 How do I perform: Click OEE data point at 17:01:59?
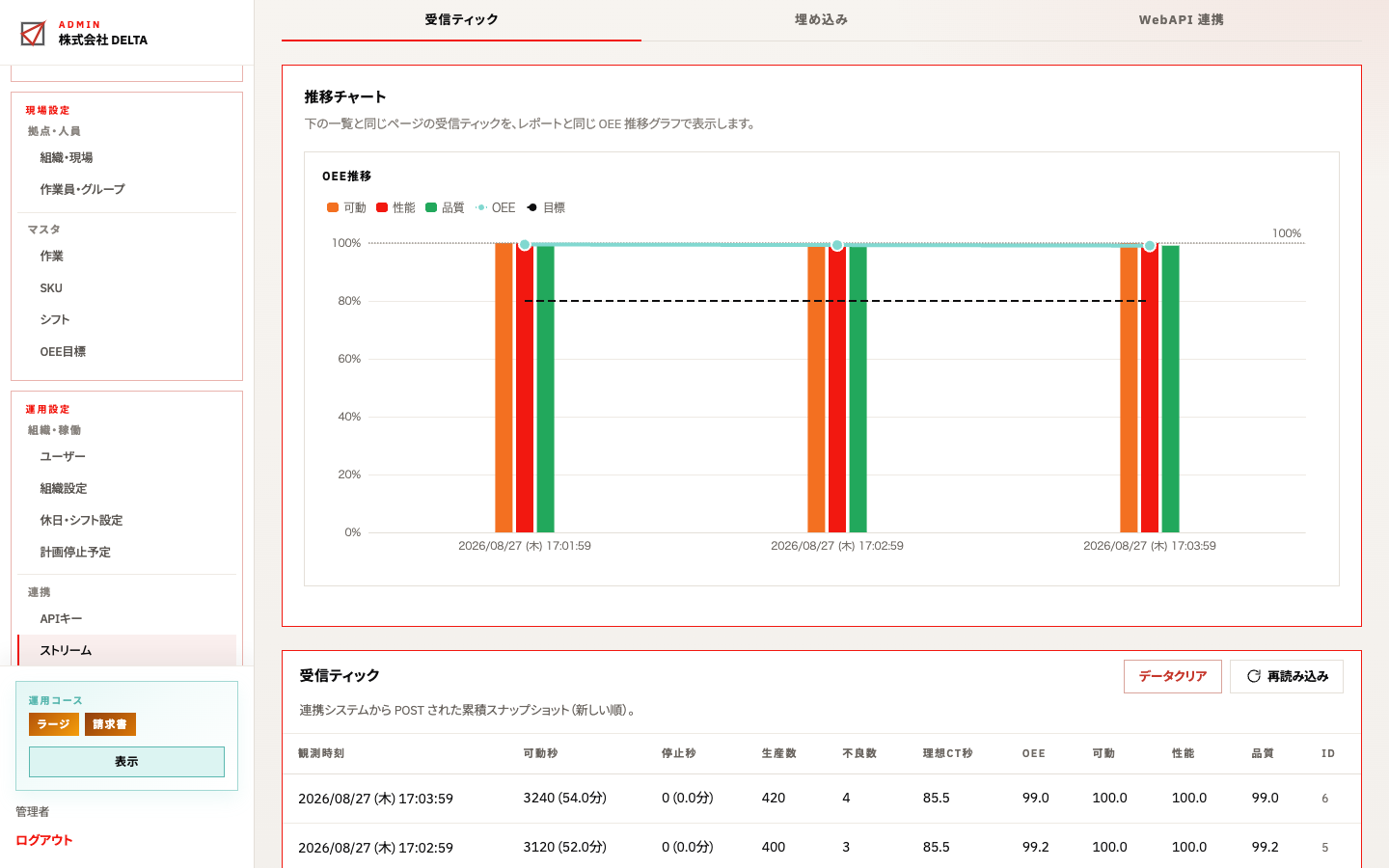point(525,245)
